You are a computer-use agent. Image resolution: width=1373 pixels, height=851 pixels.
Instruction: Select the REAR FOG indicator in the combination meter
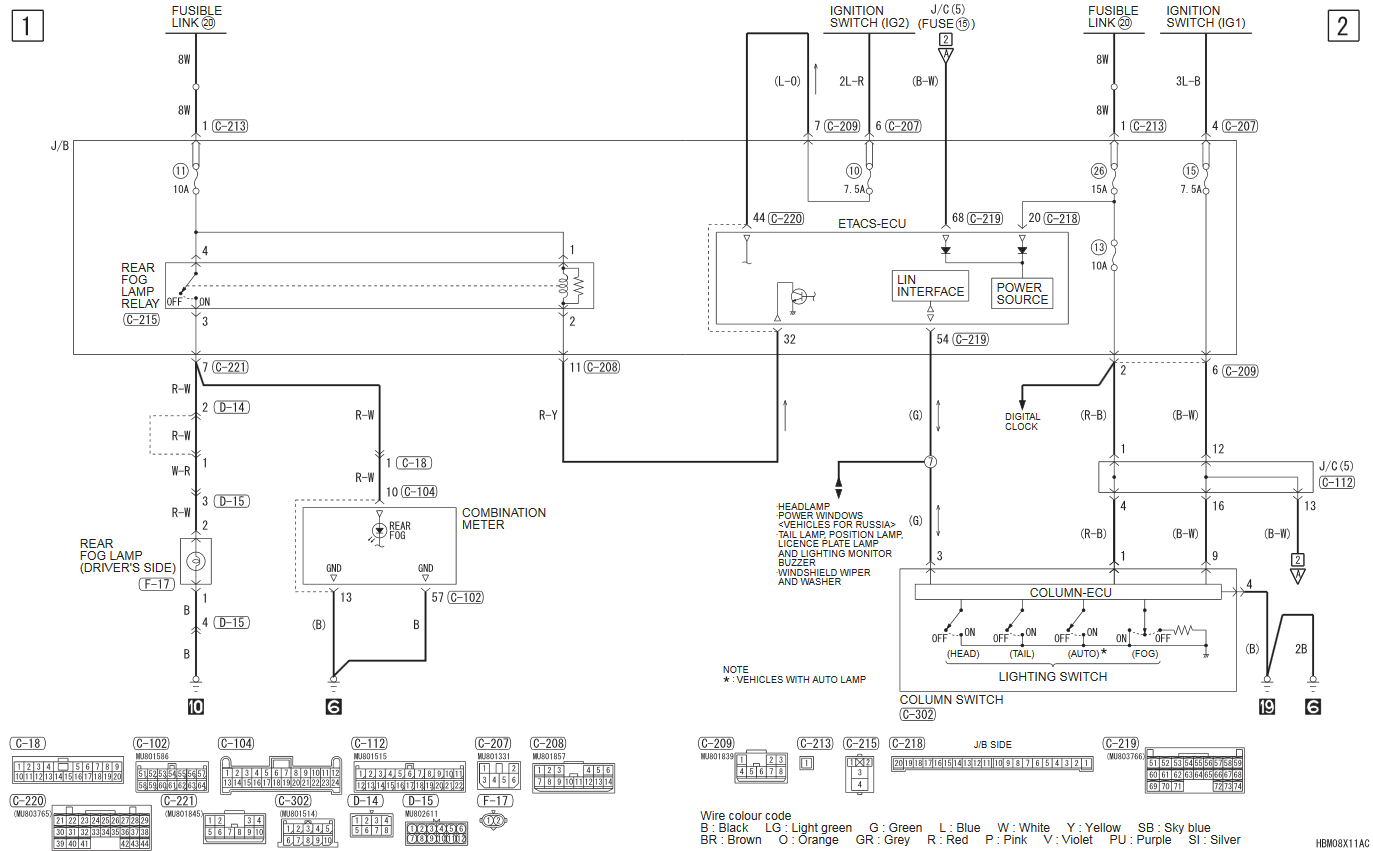379,529
